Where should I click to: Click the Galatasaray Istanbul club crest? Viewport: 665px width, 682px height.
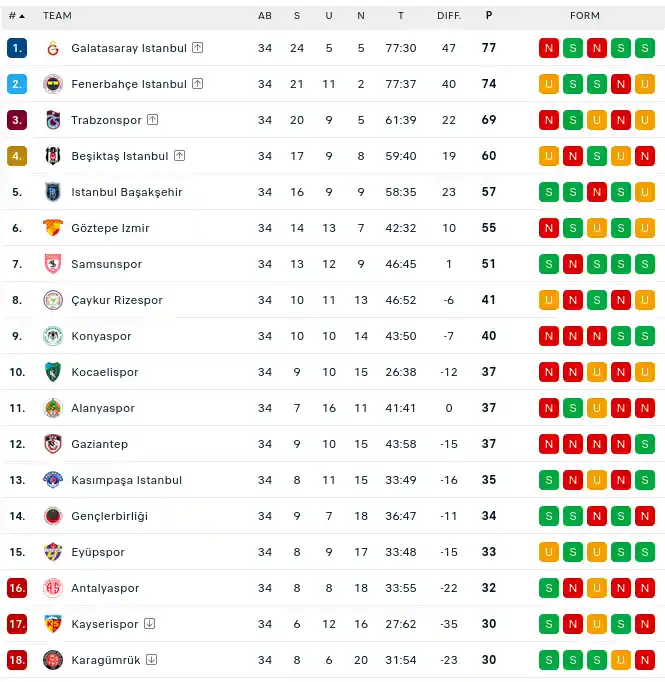(x=53, y=48)
